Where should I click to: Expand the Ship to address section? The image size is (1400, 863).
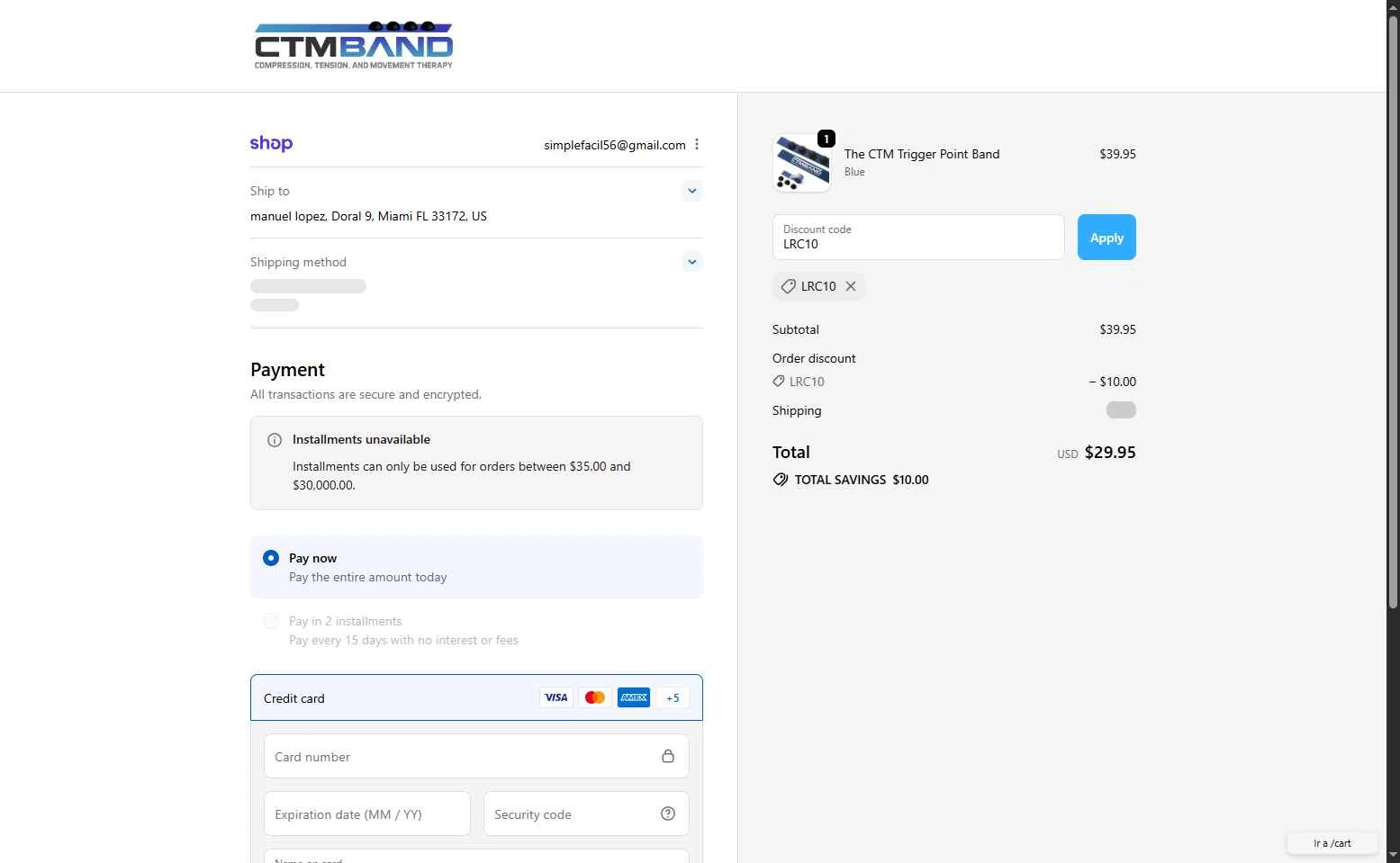691,191
